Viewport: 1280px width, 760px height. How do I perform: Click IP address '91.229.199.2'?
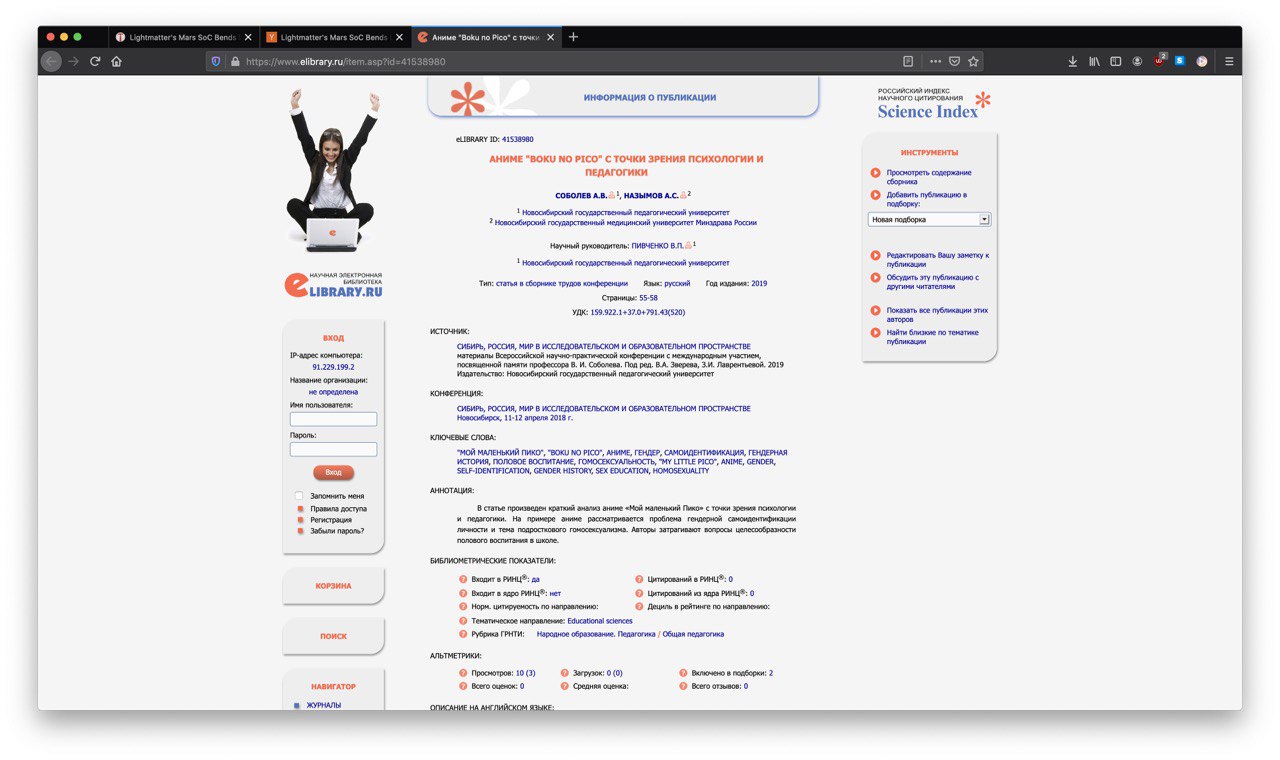pos(333,367)
